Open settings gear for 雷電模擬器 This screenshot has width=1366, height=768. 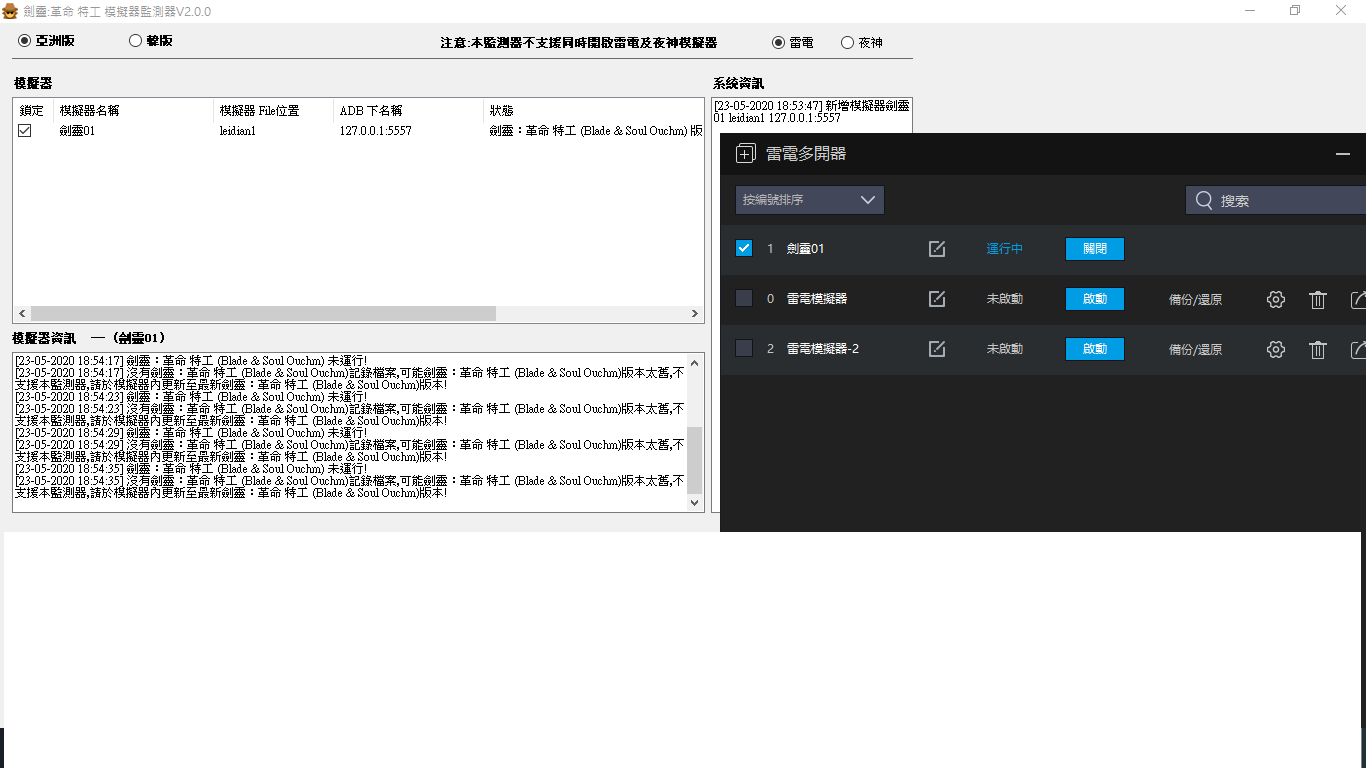pyautogui.click(x=1275, y=299)
